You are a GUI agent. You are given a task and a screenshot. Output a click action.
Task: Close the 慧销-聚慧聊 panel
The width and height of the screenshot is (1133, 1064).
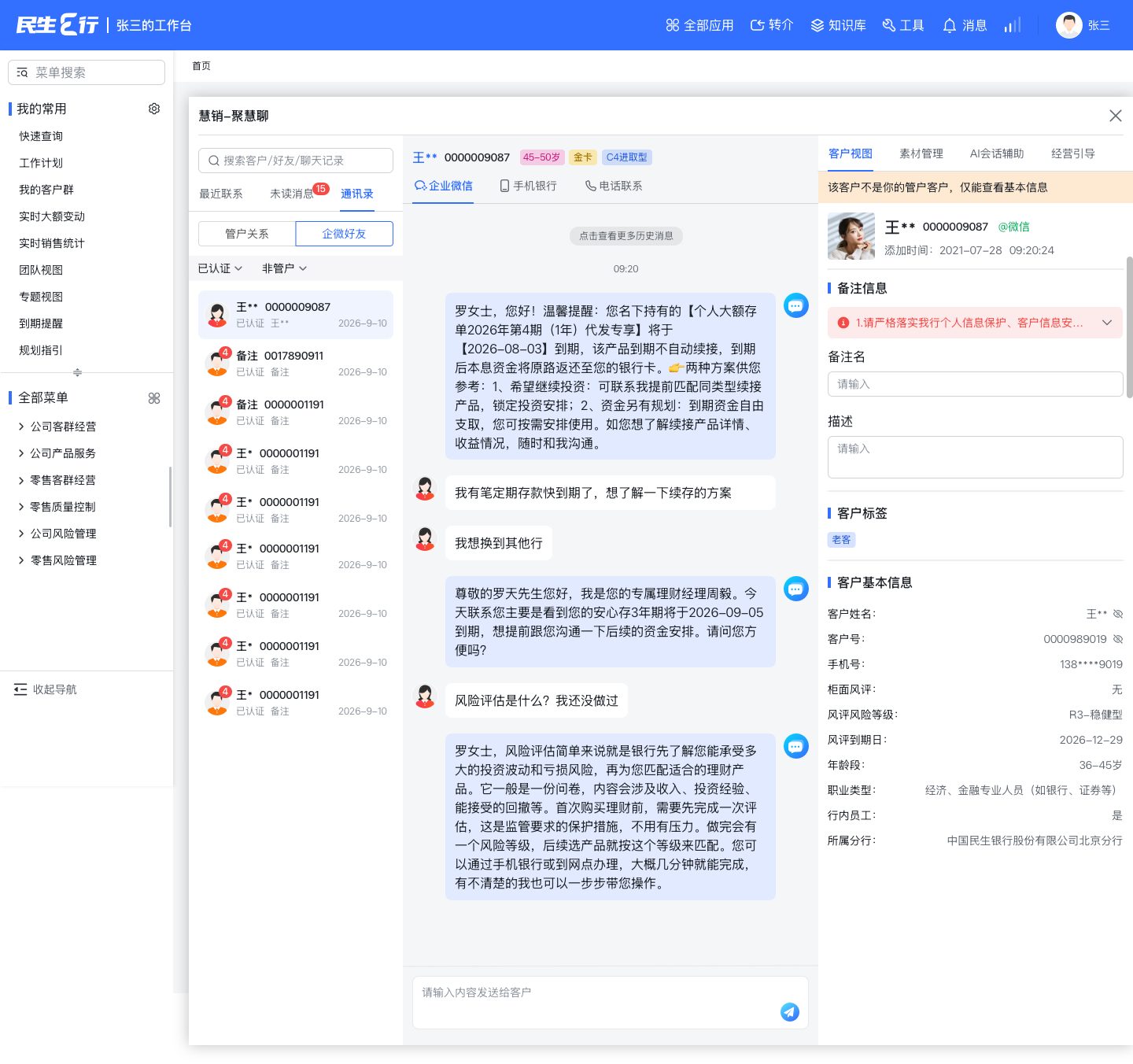[1116, 116]
